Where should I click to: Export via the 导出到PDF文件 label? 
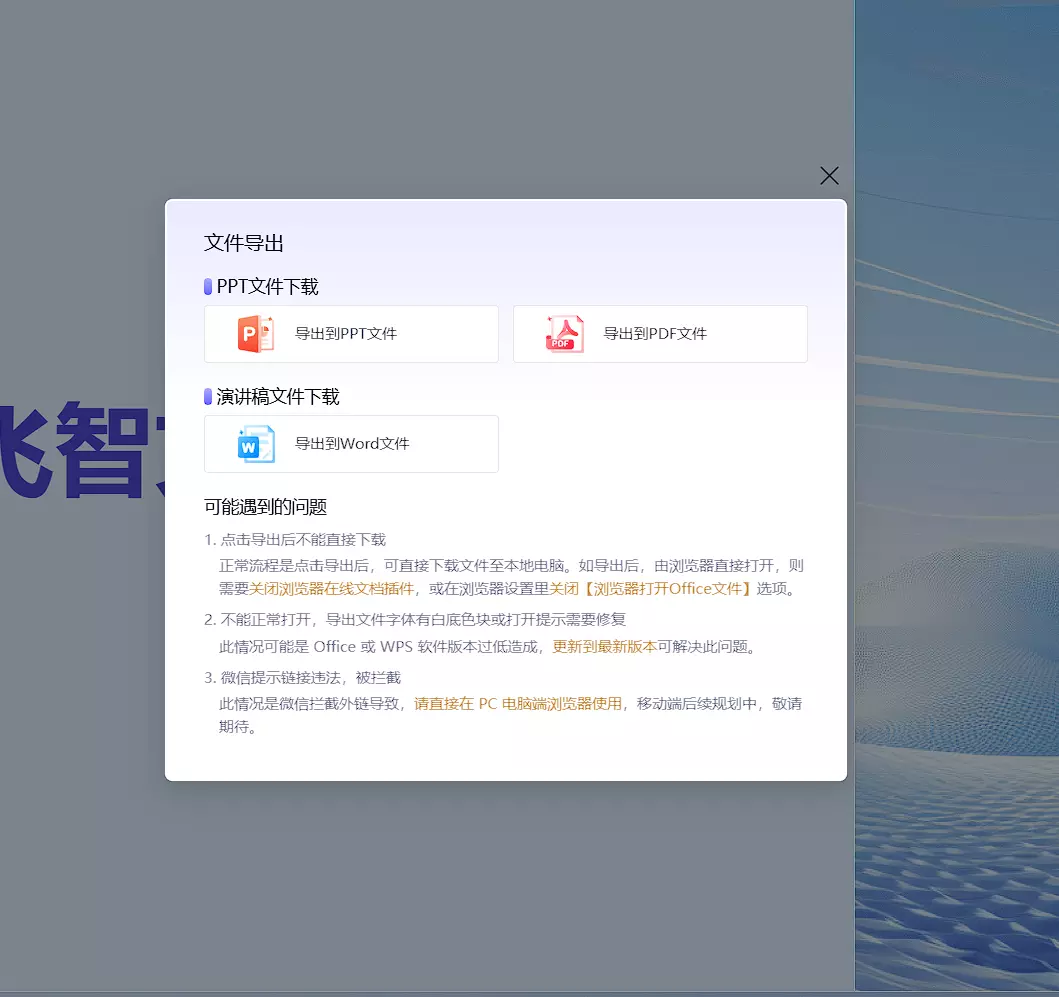[x=655, y=334]
